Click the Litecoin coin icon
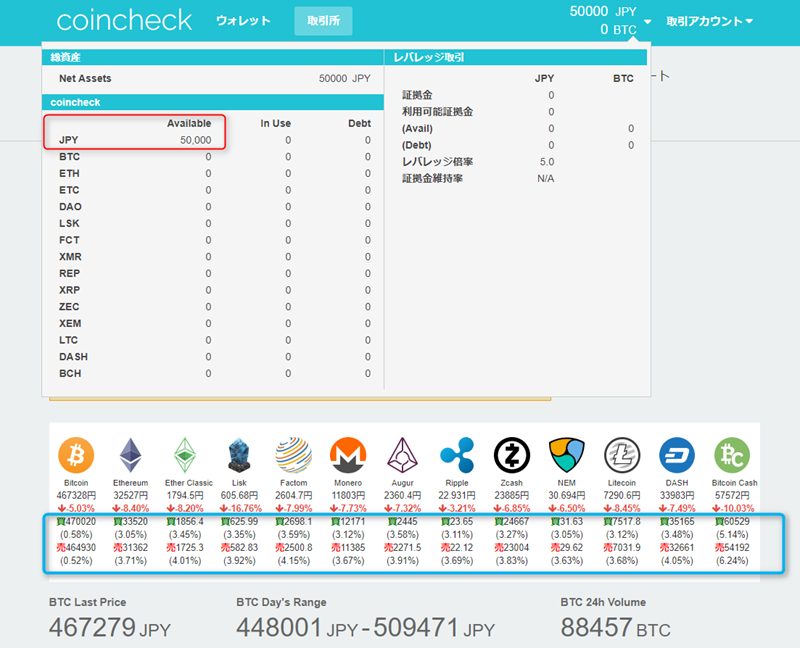 (x=622, y=455)
